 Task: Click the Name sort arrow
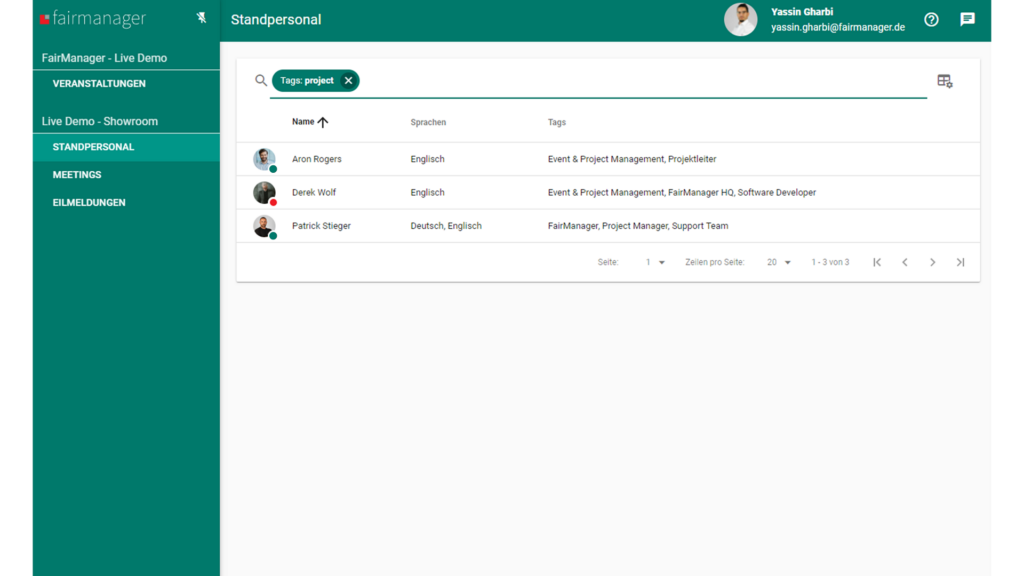(323, 121)
